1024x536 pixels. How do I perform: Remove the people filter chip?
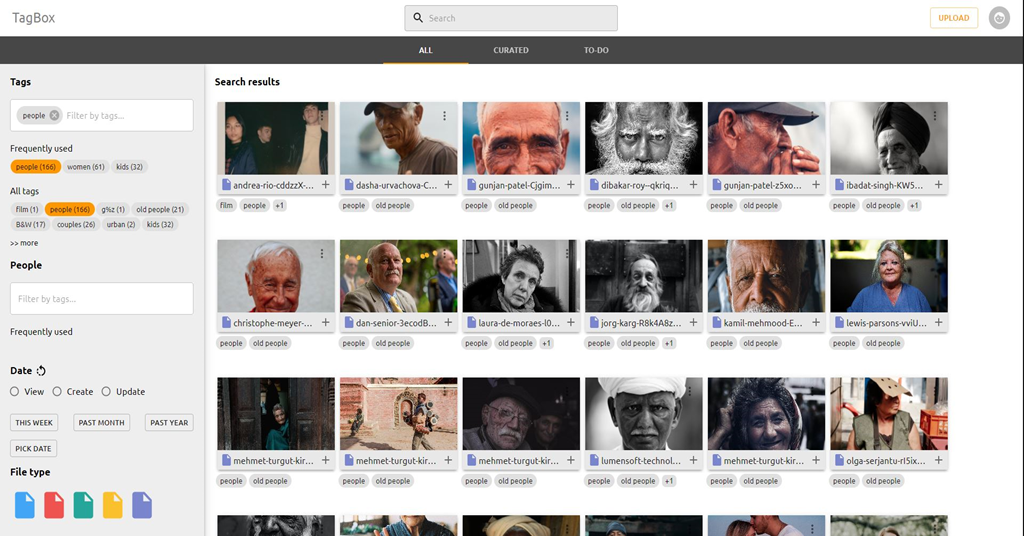tap(54, 116)
